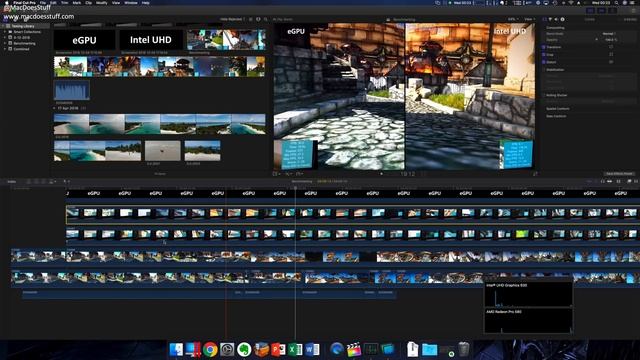This screenshot has height=360, width=640.
Task: Click the Intel UHD Graphics 630 graph
Action: pyautogui.click(x=528, y=294)
